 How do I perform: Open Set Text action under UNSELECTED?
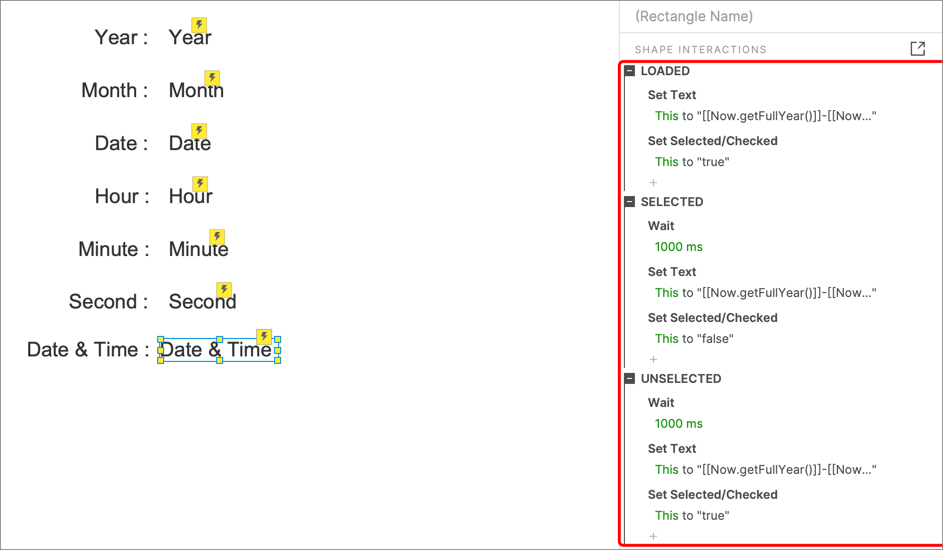tap(672, 449)
